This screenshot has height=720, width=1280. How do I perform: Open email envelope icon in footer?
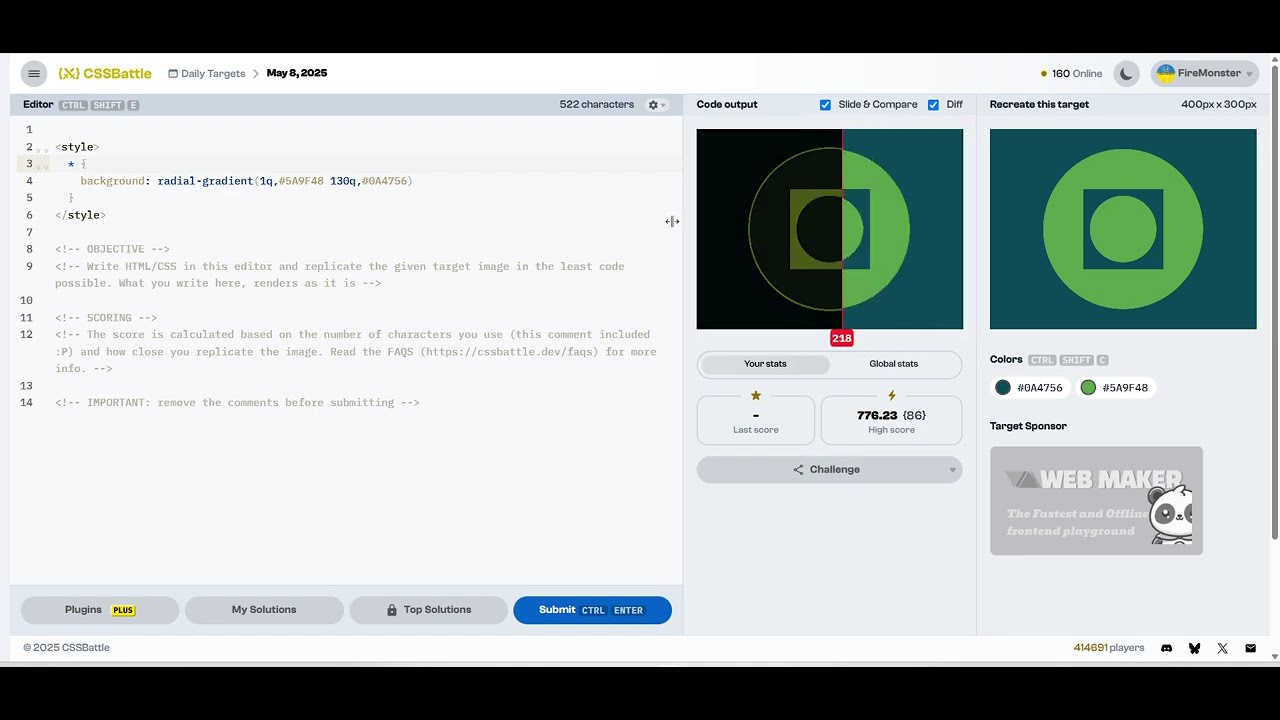coord(1250,648)
